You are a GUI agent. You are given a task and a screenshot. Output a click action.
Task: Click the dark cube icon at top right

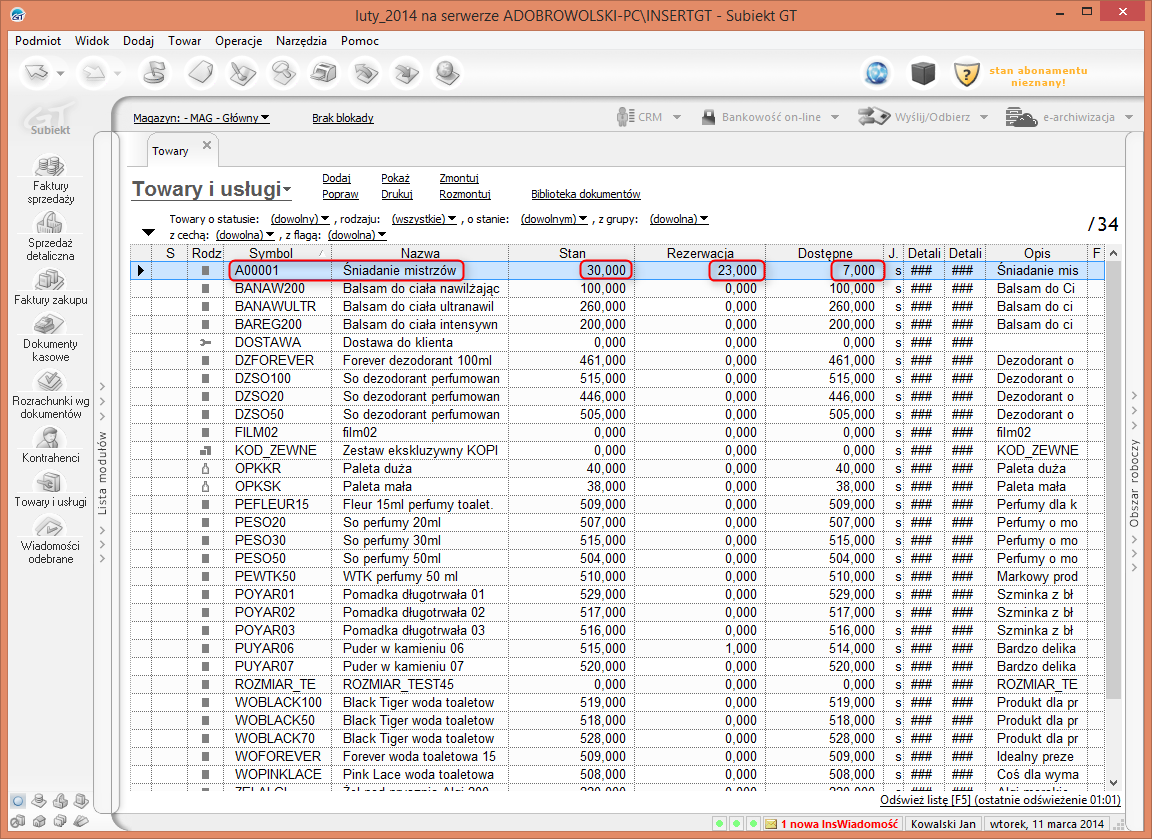[x=923, y=73]
